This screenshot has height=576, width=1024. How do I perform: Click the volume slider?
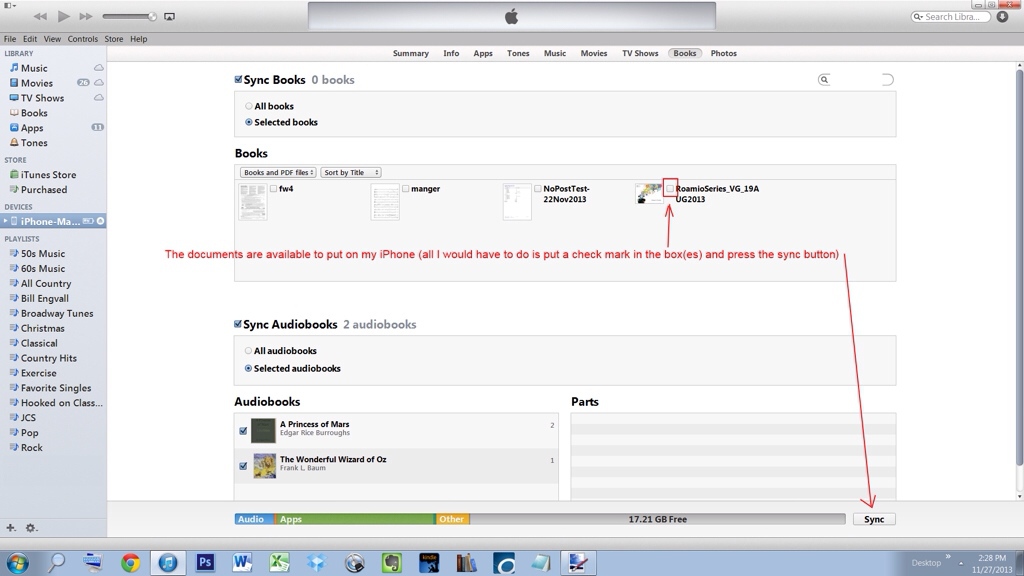129,16
